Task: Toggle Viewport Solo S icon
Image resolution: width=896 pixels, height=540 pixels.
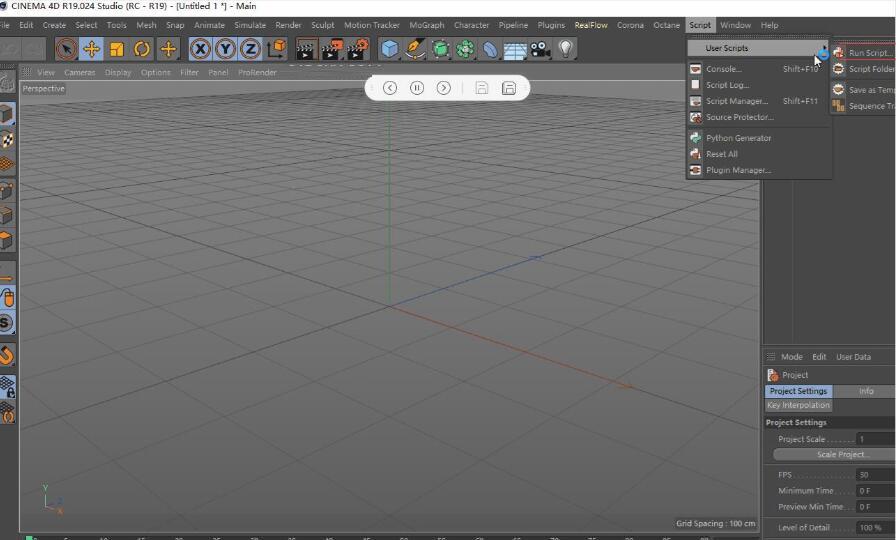Action: (x=7, y=323)
